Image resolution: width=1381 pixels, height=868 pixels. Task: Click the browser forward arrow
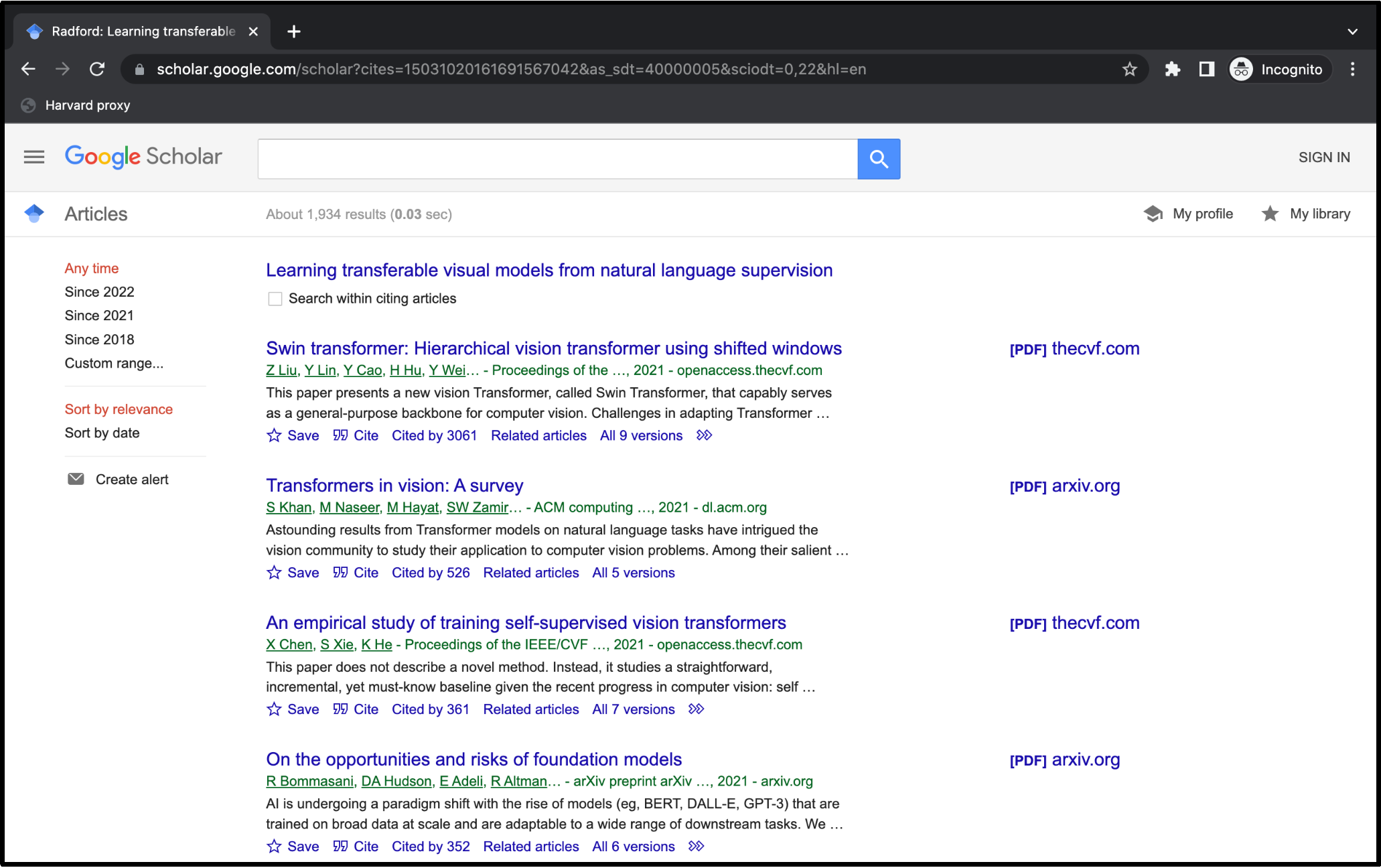click(62, 69)
